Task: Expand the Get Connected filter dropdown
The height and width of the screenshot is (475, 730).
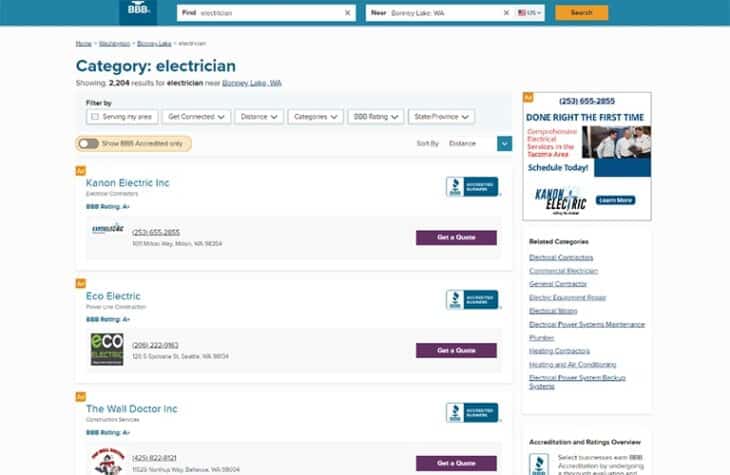Action: pos(194,117)
